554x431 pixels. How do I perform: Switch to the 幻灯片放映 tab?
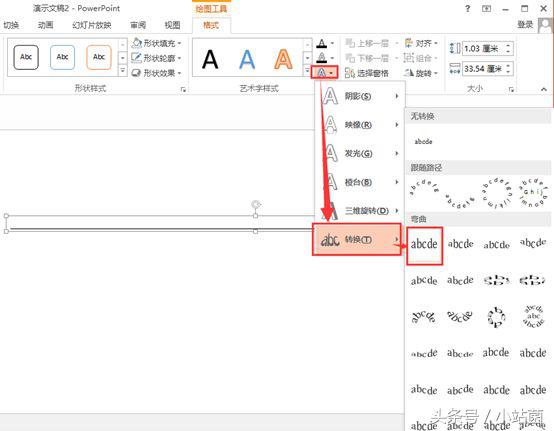point(92,25)
